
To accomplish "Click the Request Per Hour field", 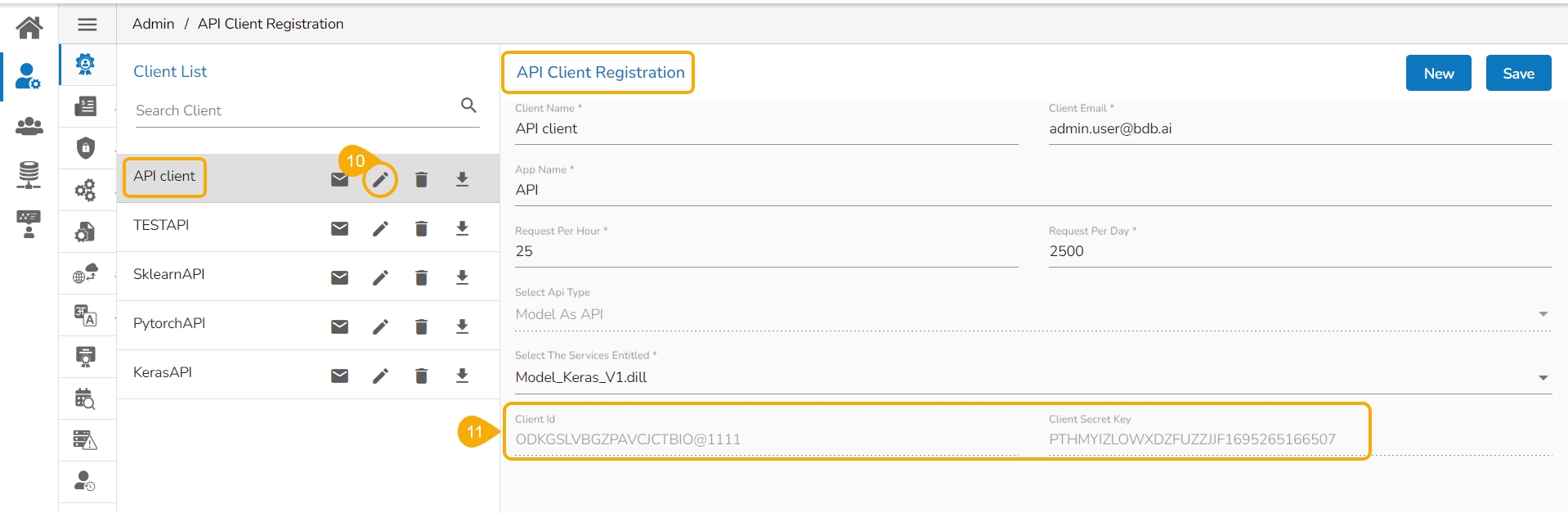I will pos(766,251).
